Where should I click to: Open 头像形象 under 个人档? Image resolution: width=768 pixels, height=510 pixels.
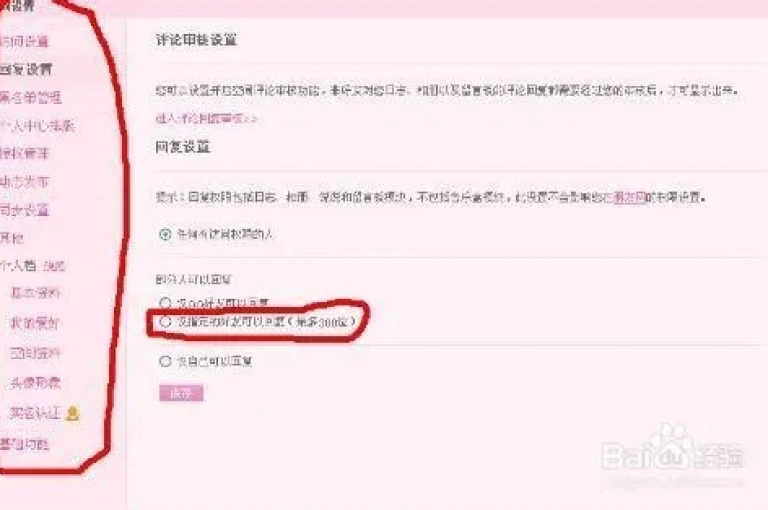(35, 382)
